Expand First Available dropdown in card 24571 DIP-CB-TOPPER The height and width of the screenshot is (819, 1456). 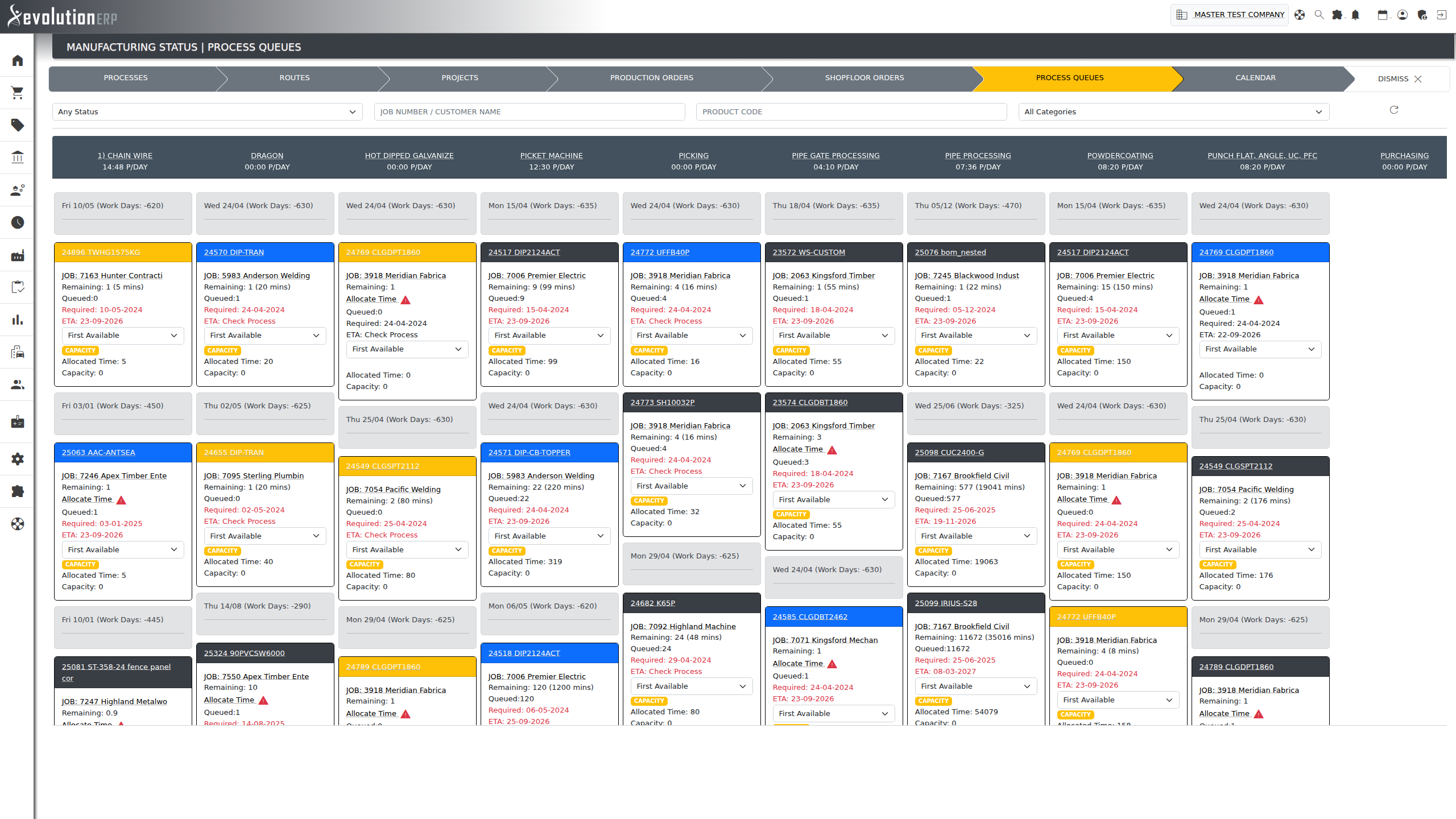549,536
